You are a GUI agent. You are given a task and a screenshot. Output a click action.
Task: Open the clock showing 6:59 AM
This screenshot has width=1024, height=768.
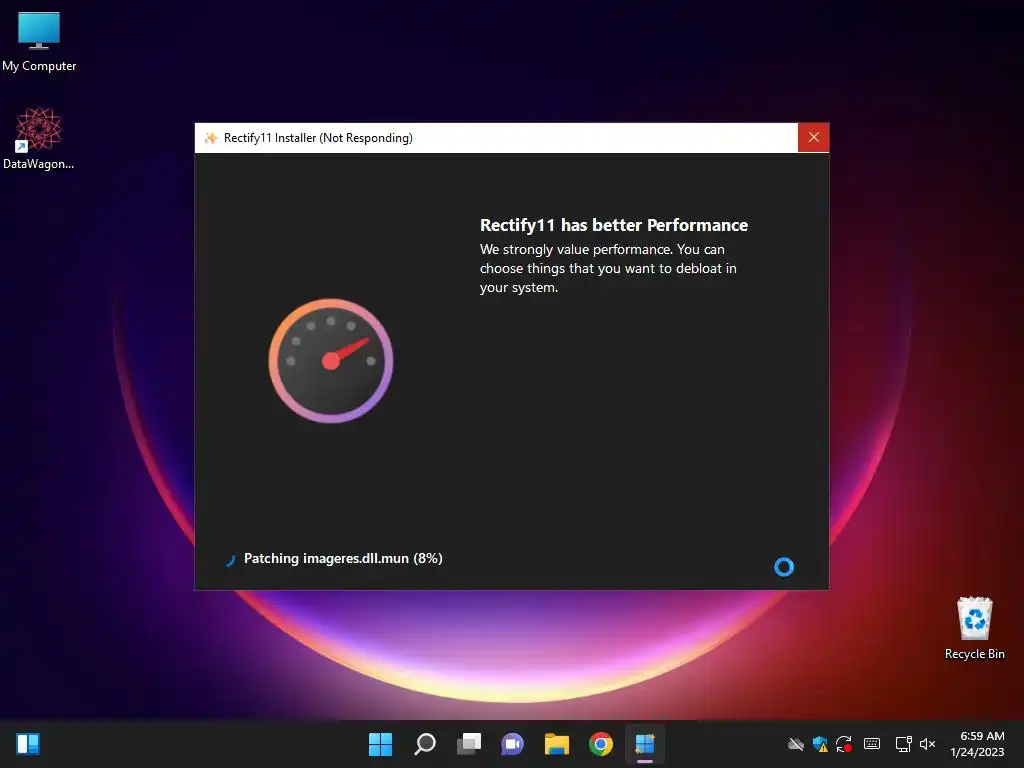977,744
